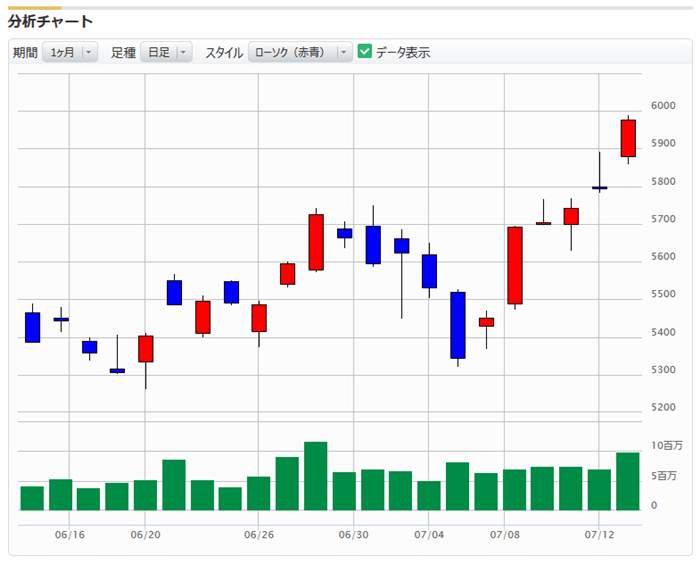This screenshot has height=564, width=700.
Task: Open the スタイル dropdown ローソク（赤青）
Action: (x=300, y=53)
